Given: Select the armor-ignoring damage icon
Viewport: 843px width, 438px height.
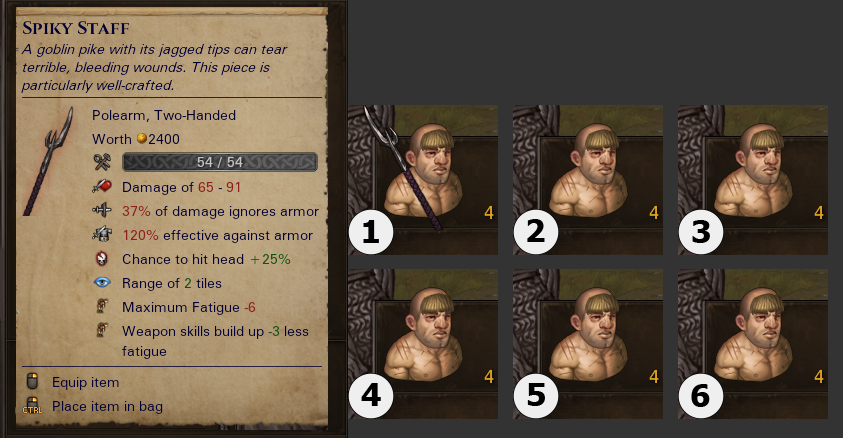Looking at the screenshot, I should (102, 211).
